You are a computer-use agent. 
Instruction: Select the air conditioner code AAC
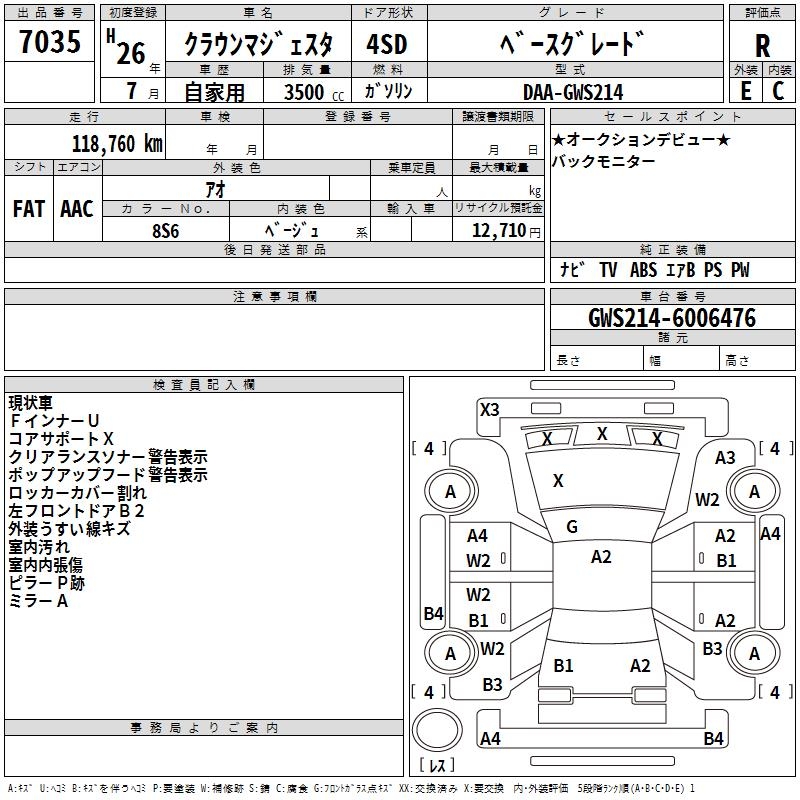click(x=77, y=209)
